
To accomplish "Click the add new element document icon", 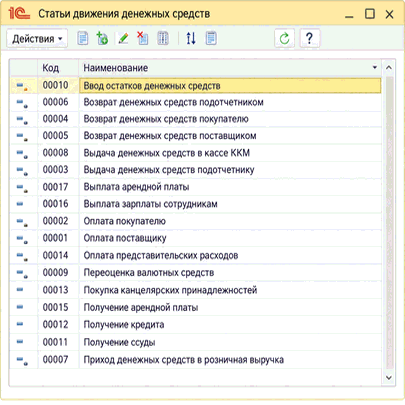I will (x=83, y=38).
